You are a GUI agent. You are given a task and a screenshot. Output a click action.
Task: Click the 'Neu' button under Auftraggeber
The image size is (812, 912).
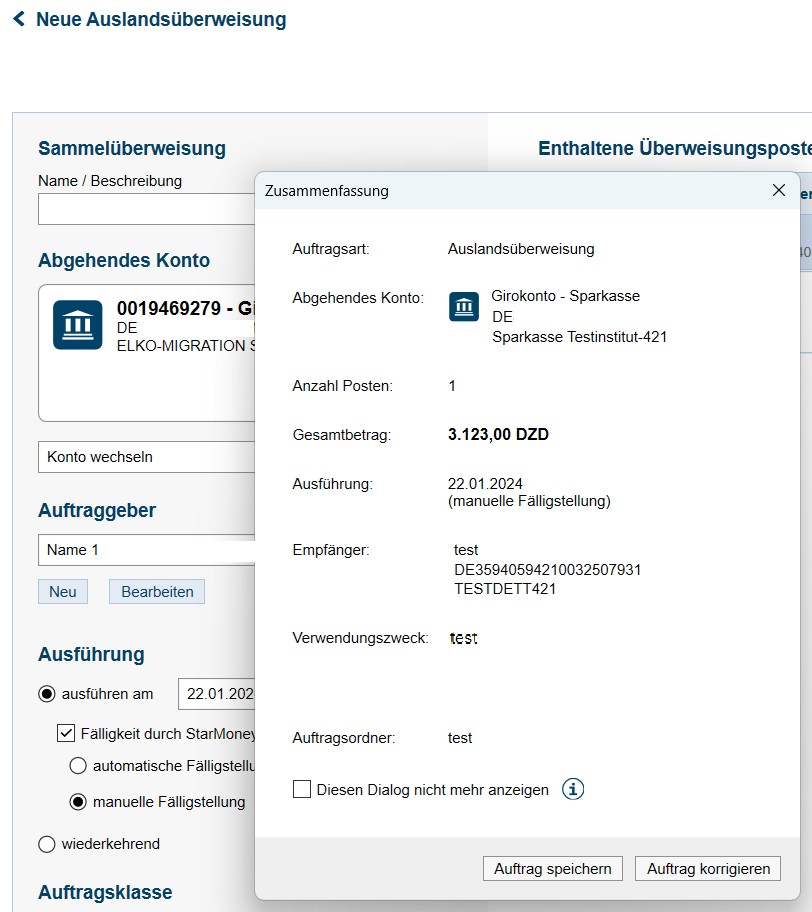[x=63, y=592]
